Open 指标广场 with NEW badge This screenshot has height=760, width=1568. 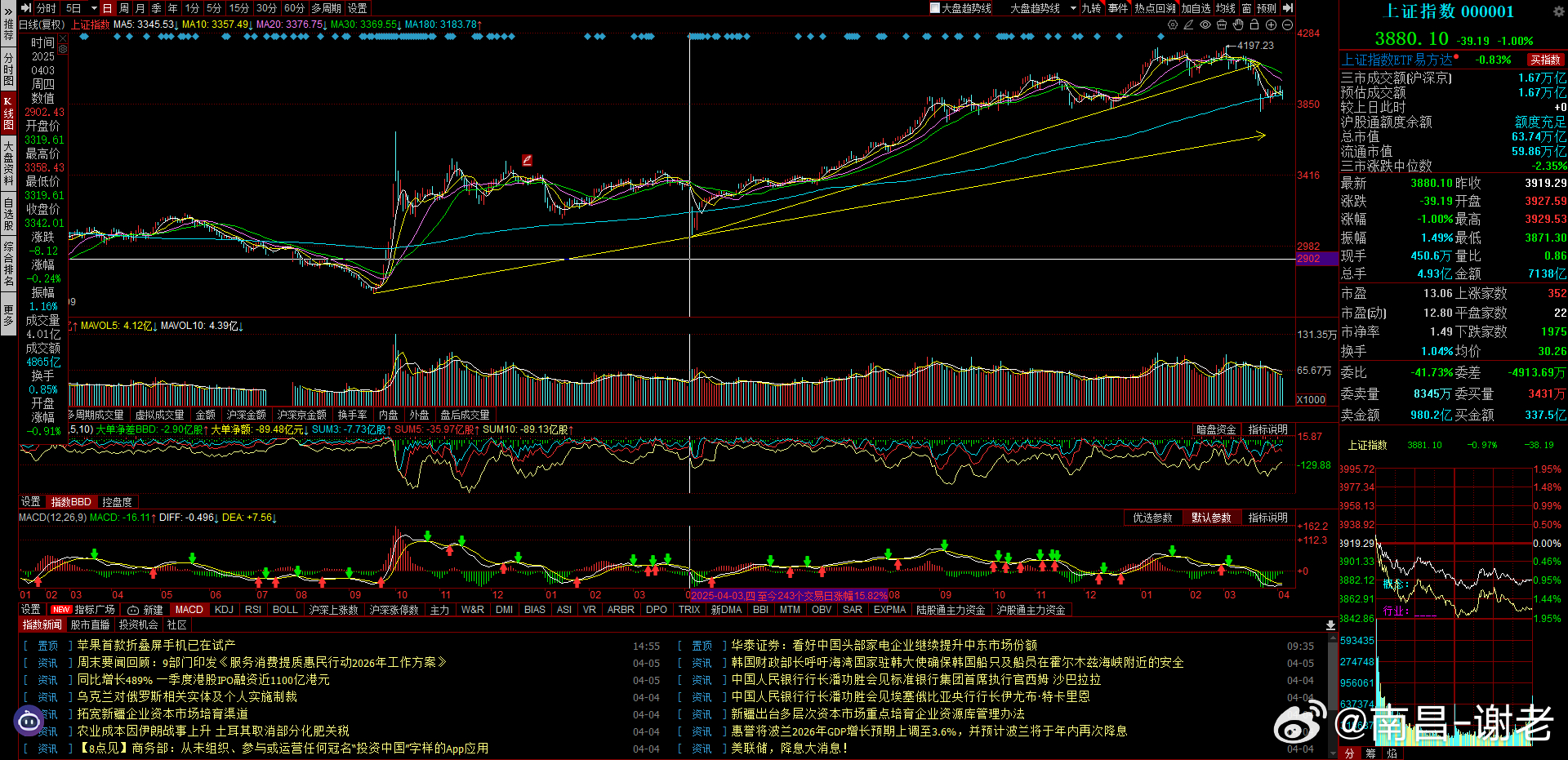[x=84, y=610]
